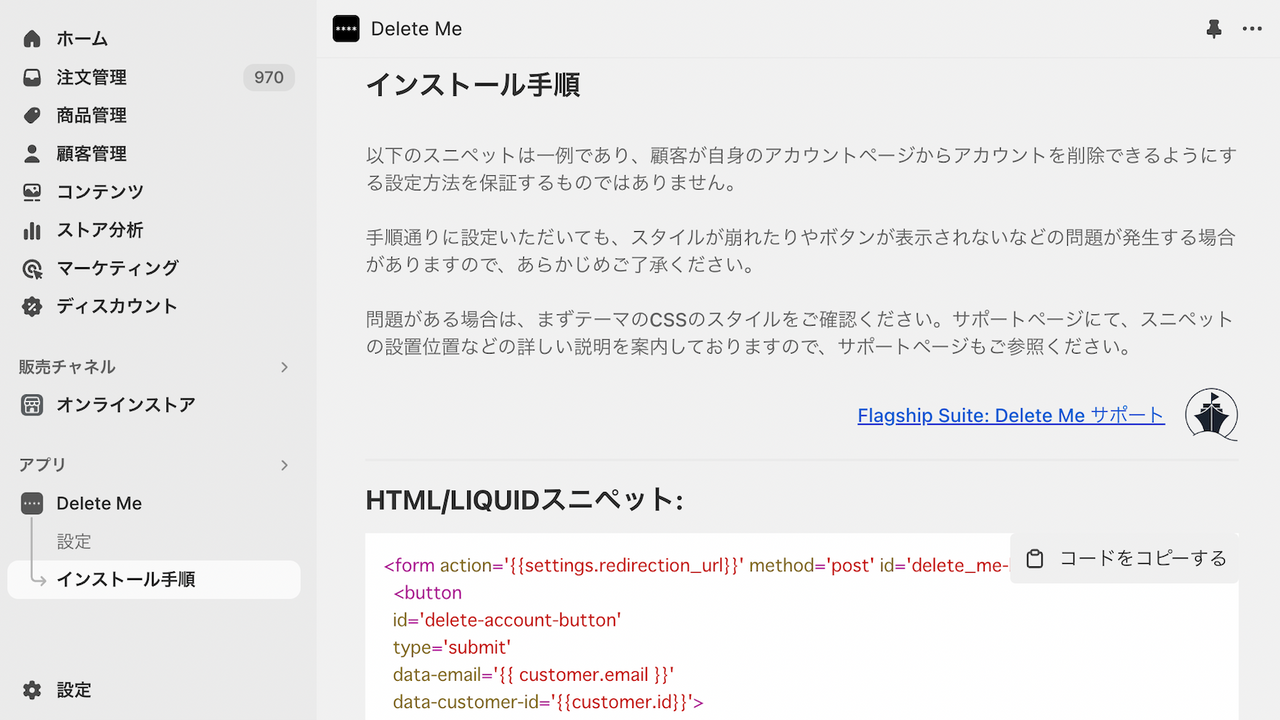The width and height of the screenshot is (1280, 720).
Task: Expand the 販売チャネル section chevron
Action: (284, 367)
